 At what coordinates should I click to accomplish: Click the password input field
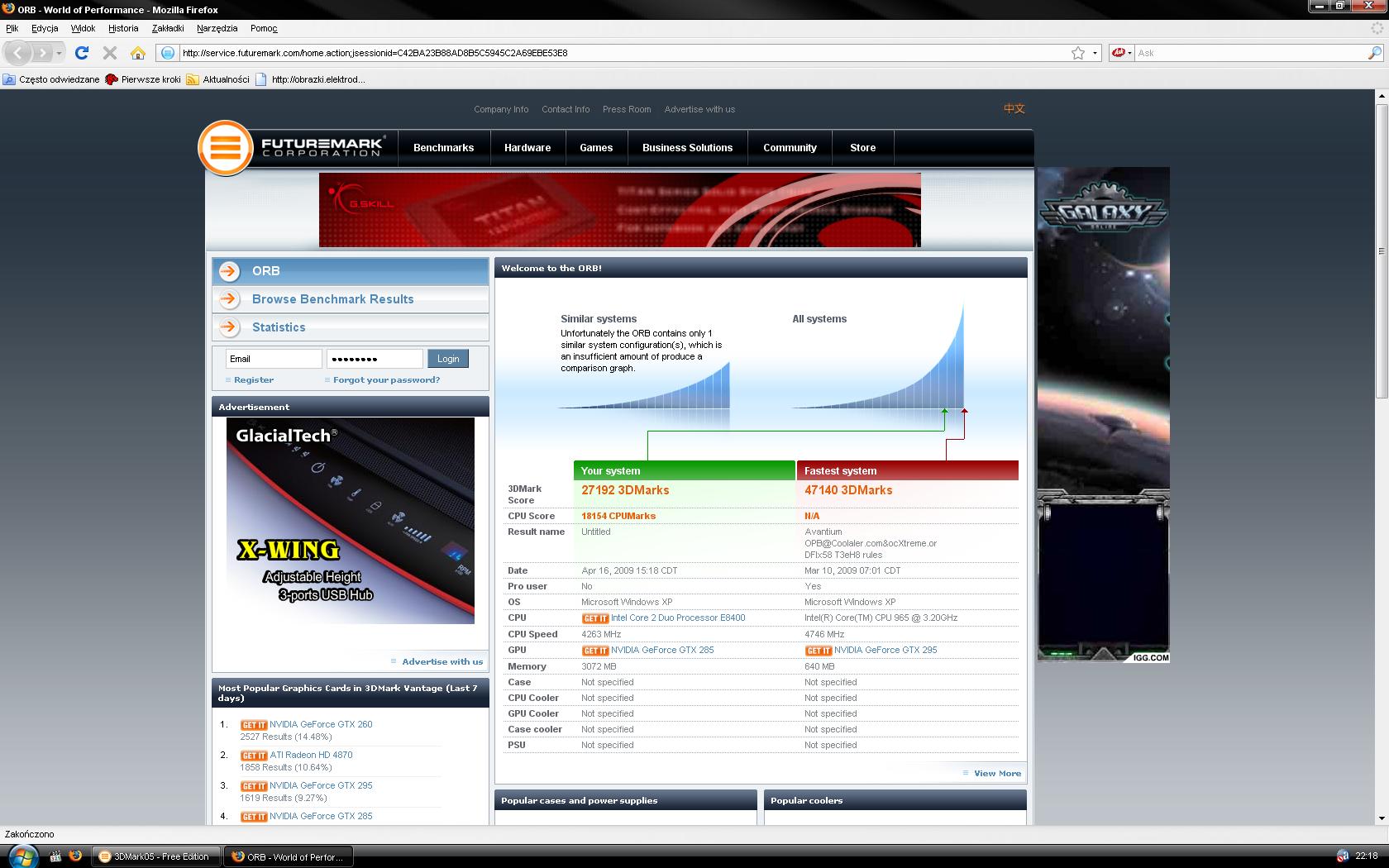(x=375, y=359)
